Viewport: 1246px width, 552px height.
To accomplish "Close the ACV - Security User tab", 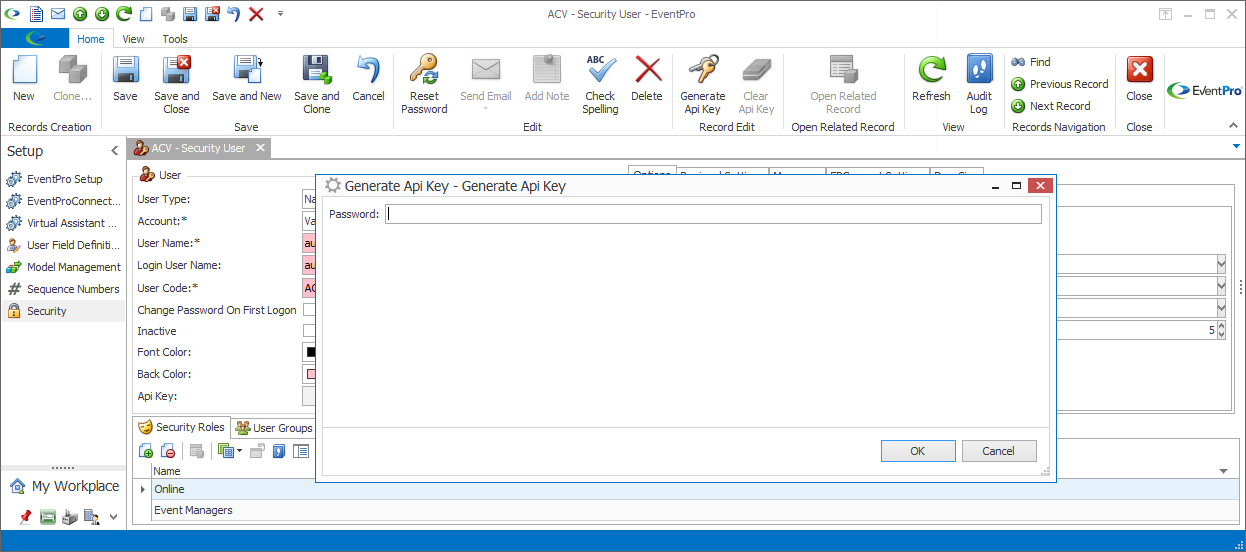I will (260, 148).
